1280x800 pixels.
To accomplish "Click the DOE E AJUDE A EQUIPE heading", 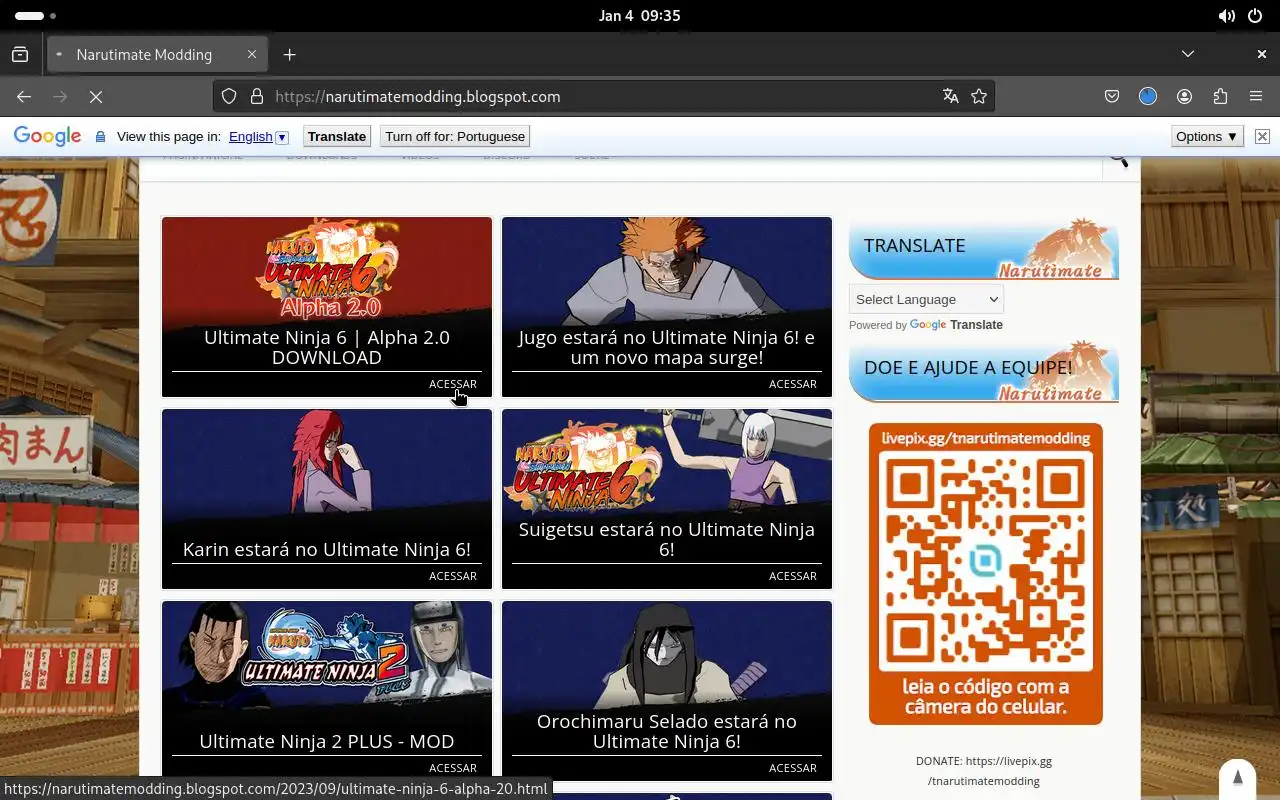I will pyautogui.click(x=968, y=368).
